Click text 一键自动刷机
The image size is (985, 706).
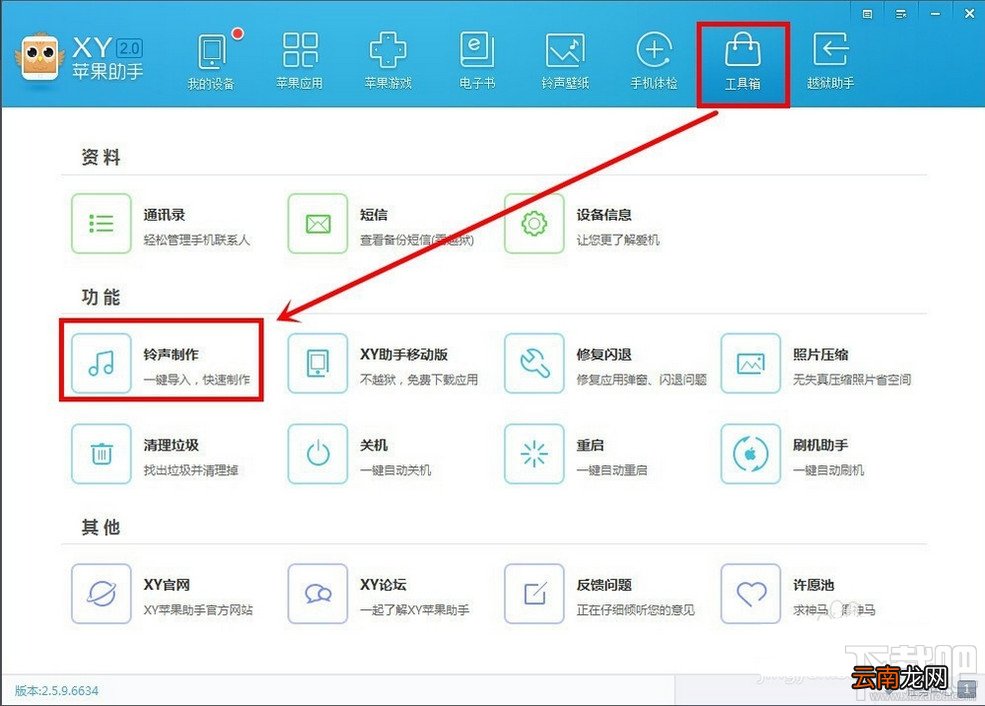[829, 470]
